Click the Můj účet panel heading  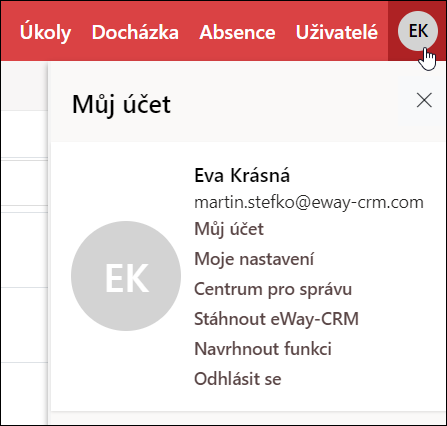[x=121, y=105]
